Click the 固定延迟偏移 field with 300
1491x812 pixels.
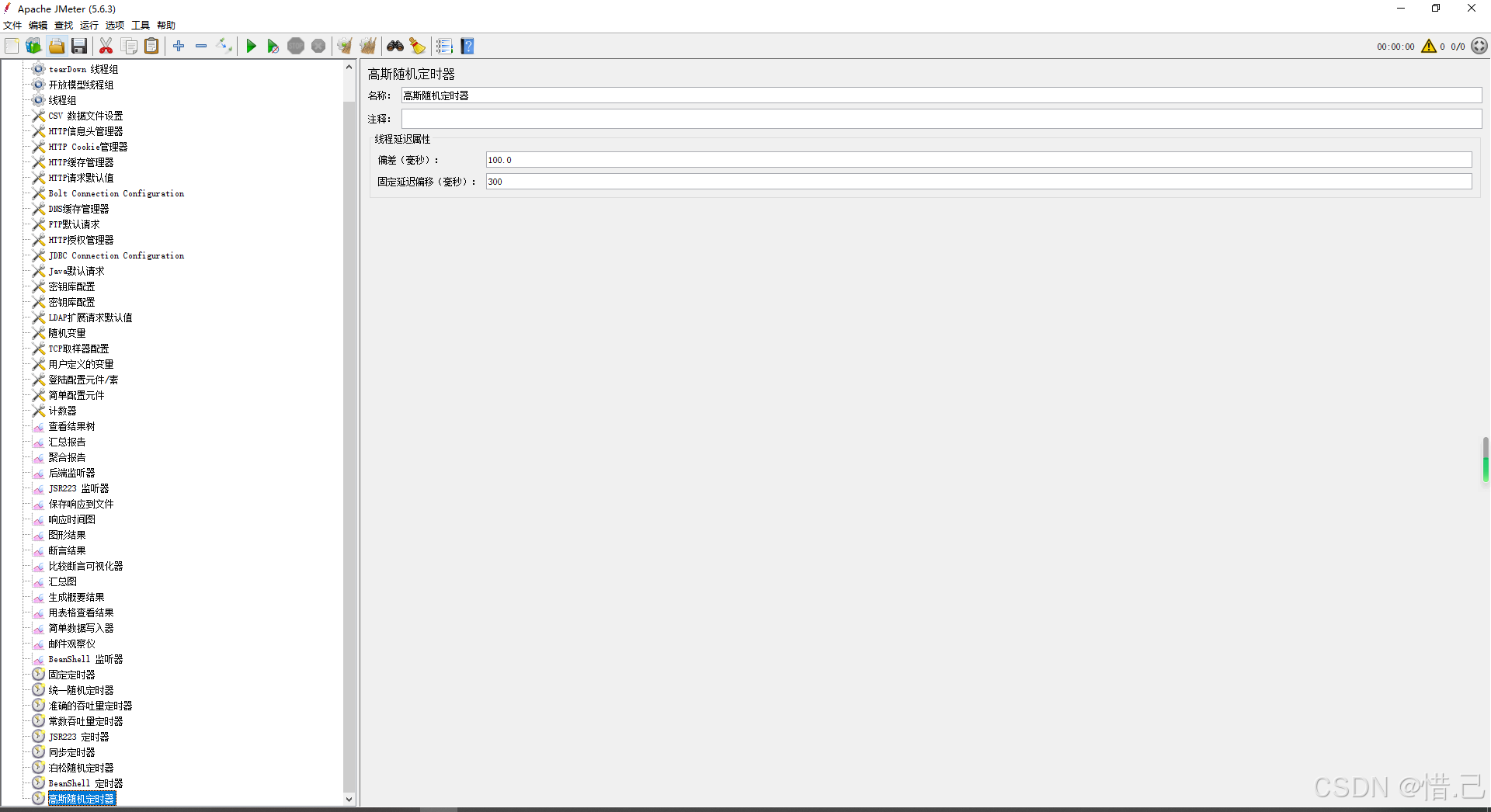(978, 182)
